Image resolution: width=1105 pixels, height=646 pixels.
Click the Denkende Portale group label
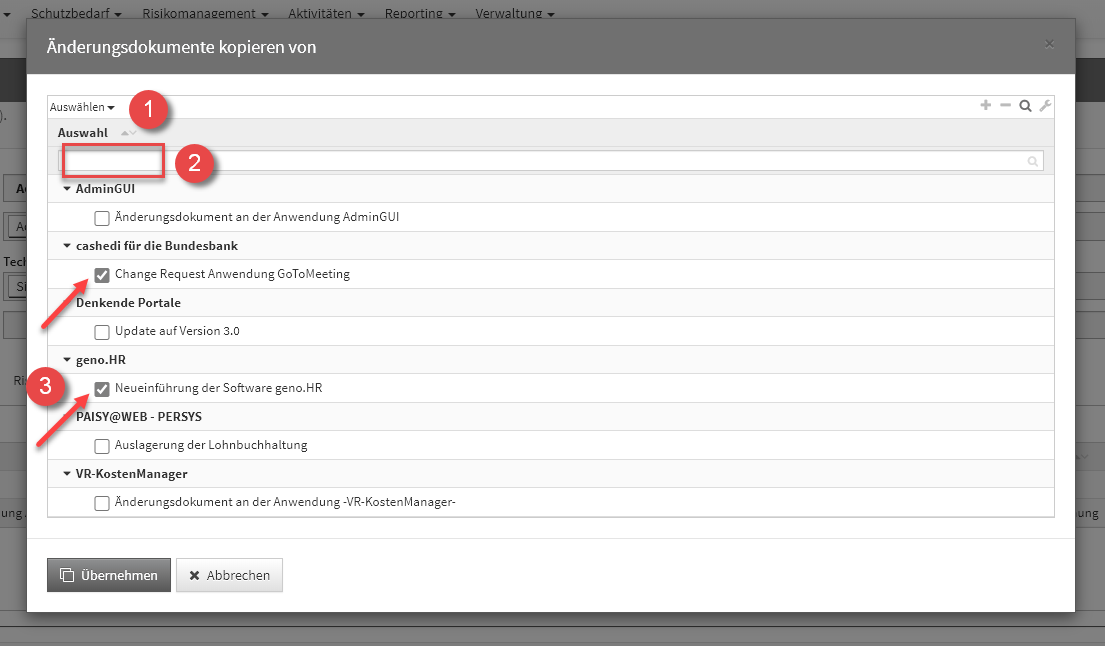(x=128, y=303)
